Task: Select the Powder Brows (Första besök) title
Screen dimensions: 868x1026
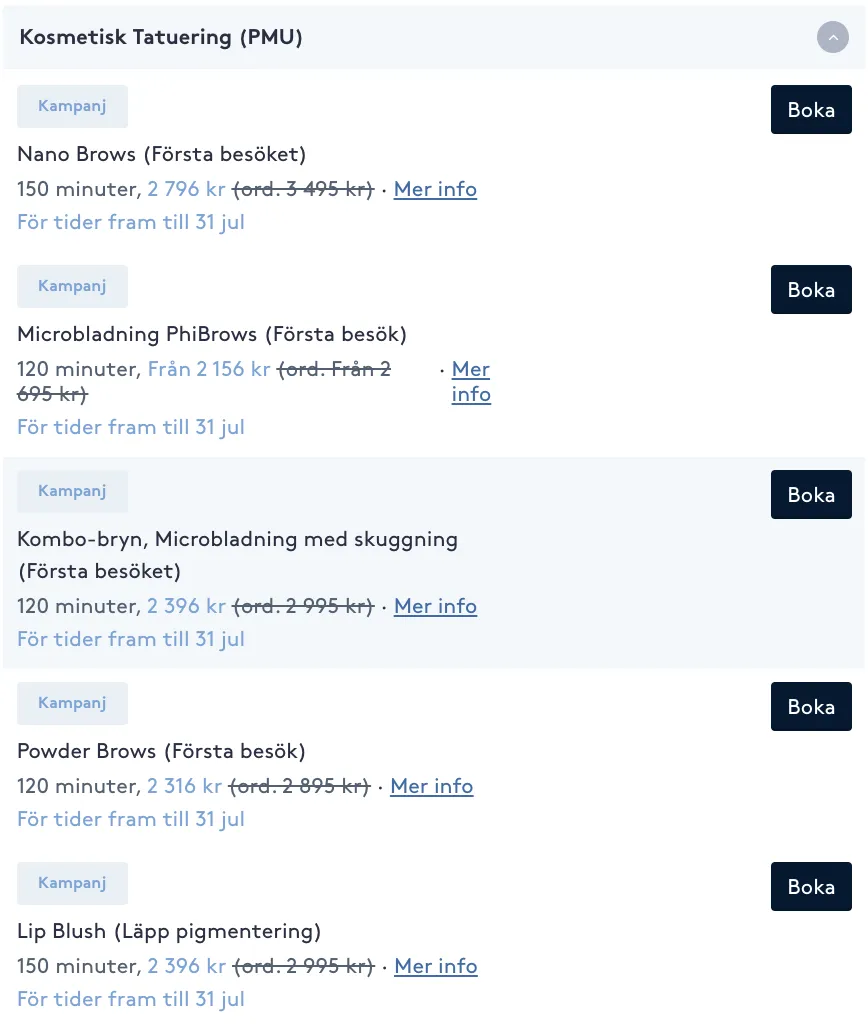Action: point(161,751)
